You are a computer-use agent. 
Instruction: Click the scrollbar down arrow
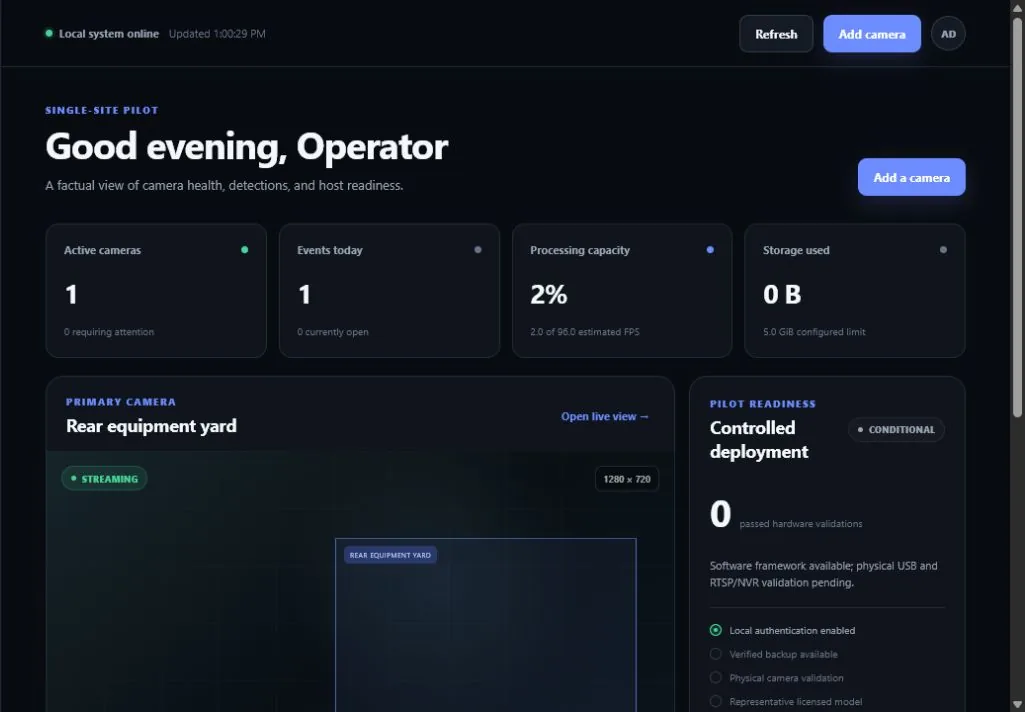pyautogui.click(x=1017, y=705)
